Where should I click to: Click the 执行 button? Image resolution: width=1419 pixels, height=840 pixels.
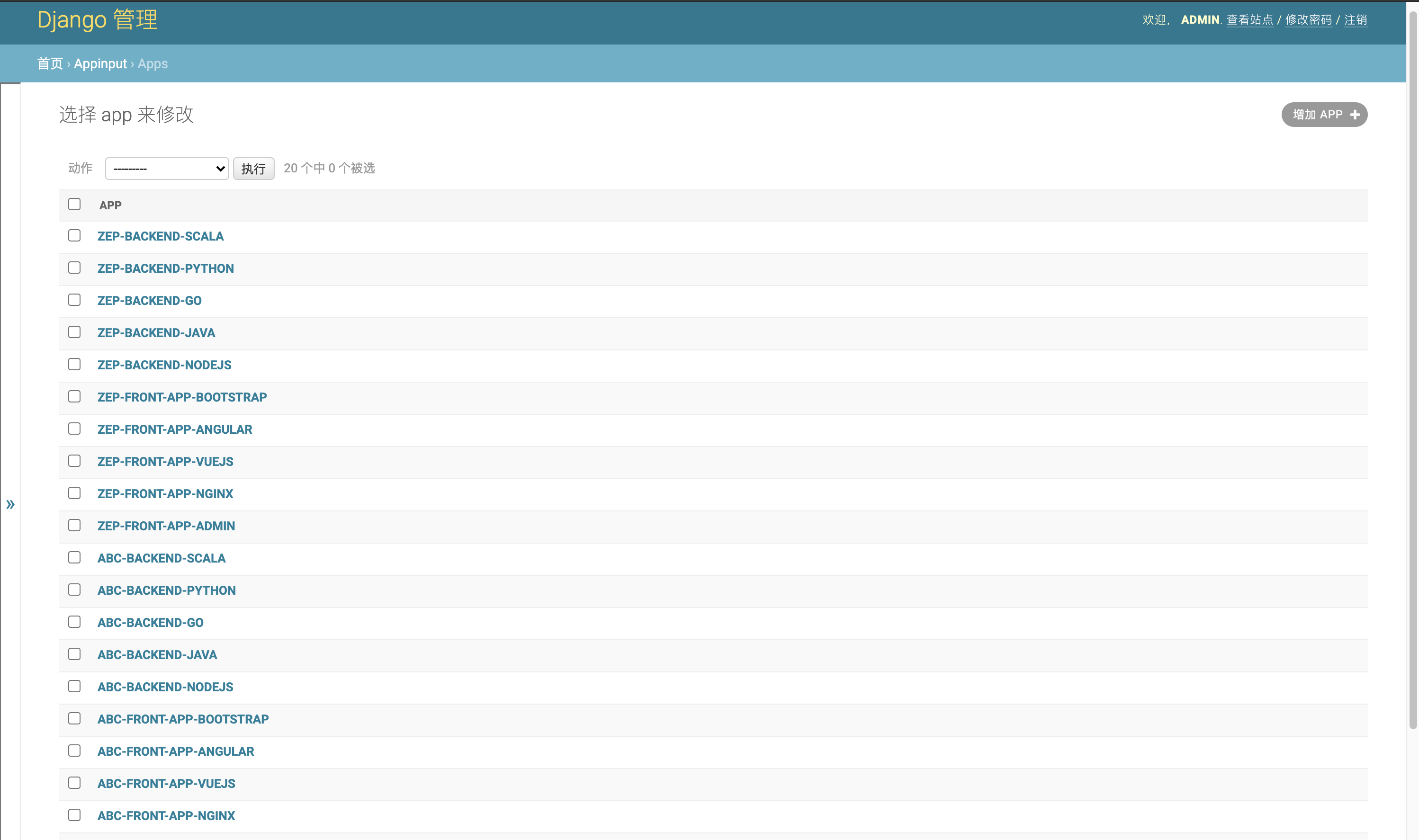253,169
